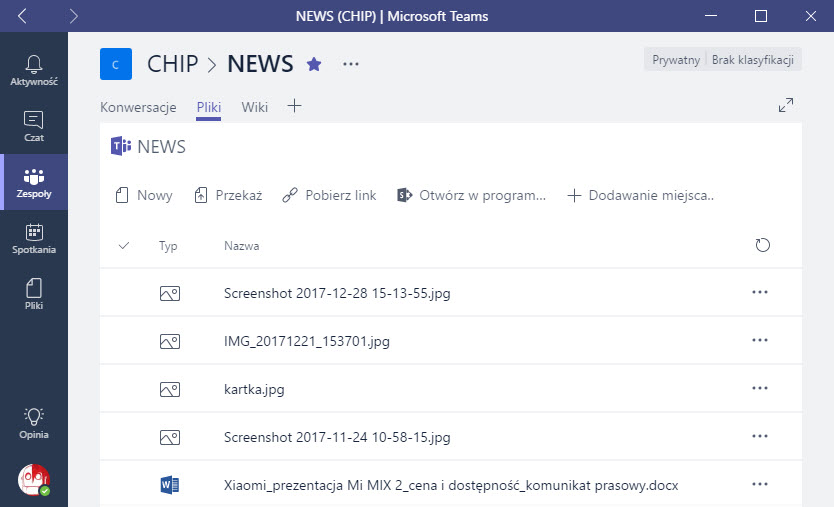The height and width of the screenshot is (507, 834).
Task: Open more options for Screenshot 2017-11-24 file
Action: point(760,436)
